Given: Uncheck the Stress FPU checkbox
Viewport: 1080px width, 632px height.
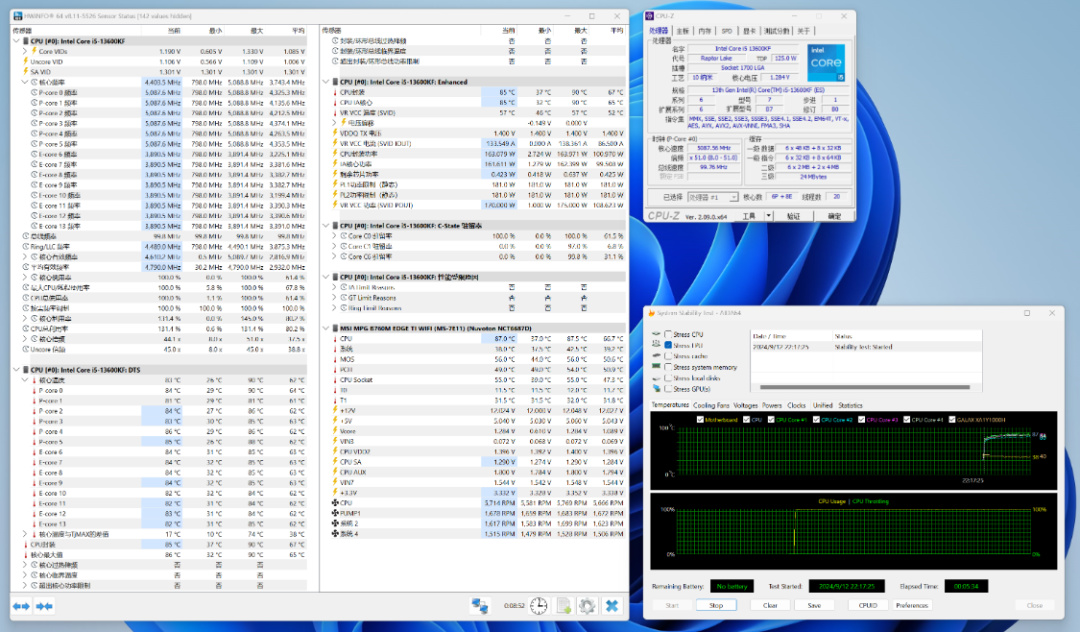Looking at the screenshot, I should [667, 345].
